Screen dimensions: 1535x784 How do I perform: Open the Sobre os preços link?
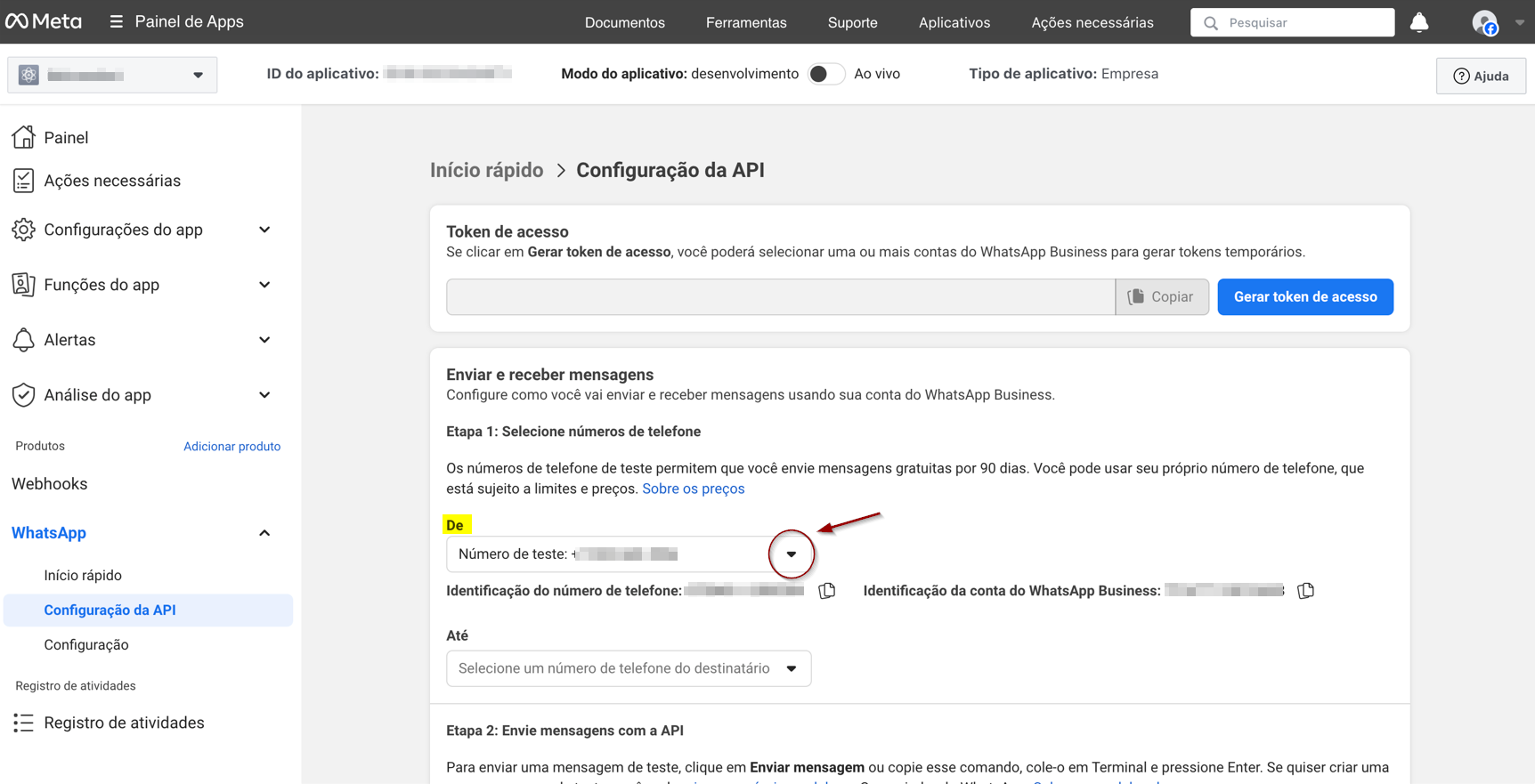tap(693, 489)
